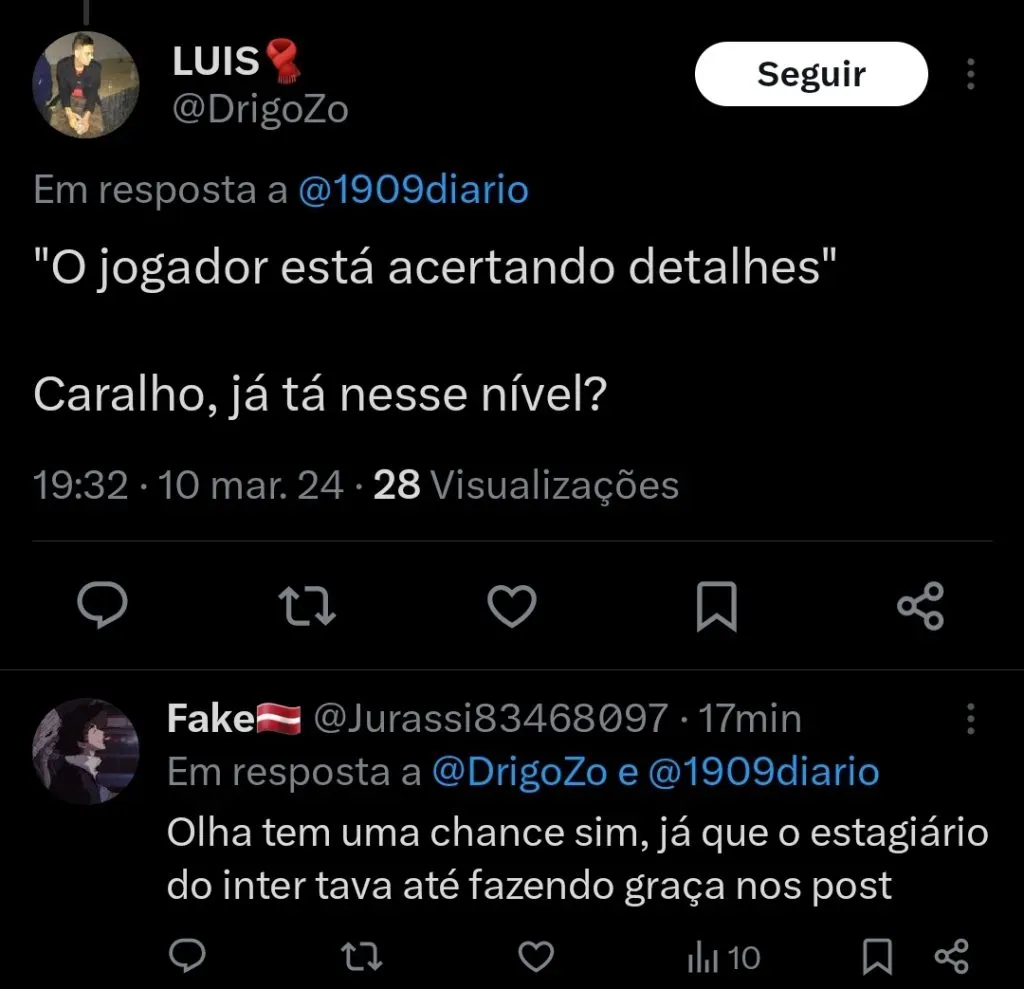This screenshot has width=1024, height=989.
Task: Open 28 Visualizações view count
Action: 526,486
